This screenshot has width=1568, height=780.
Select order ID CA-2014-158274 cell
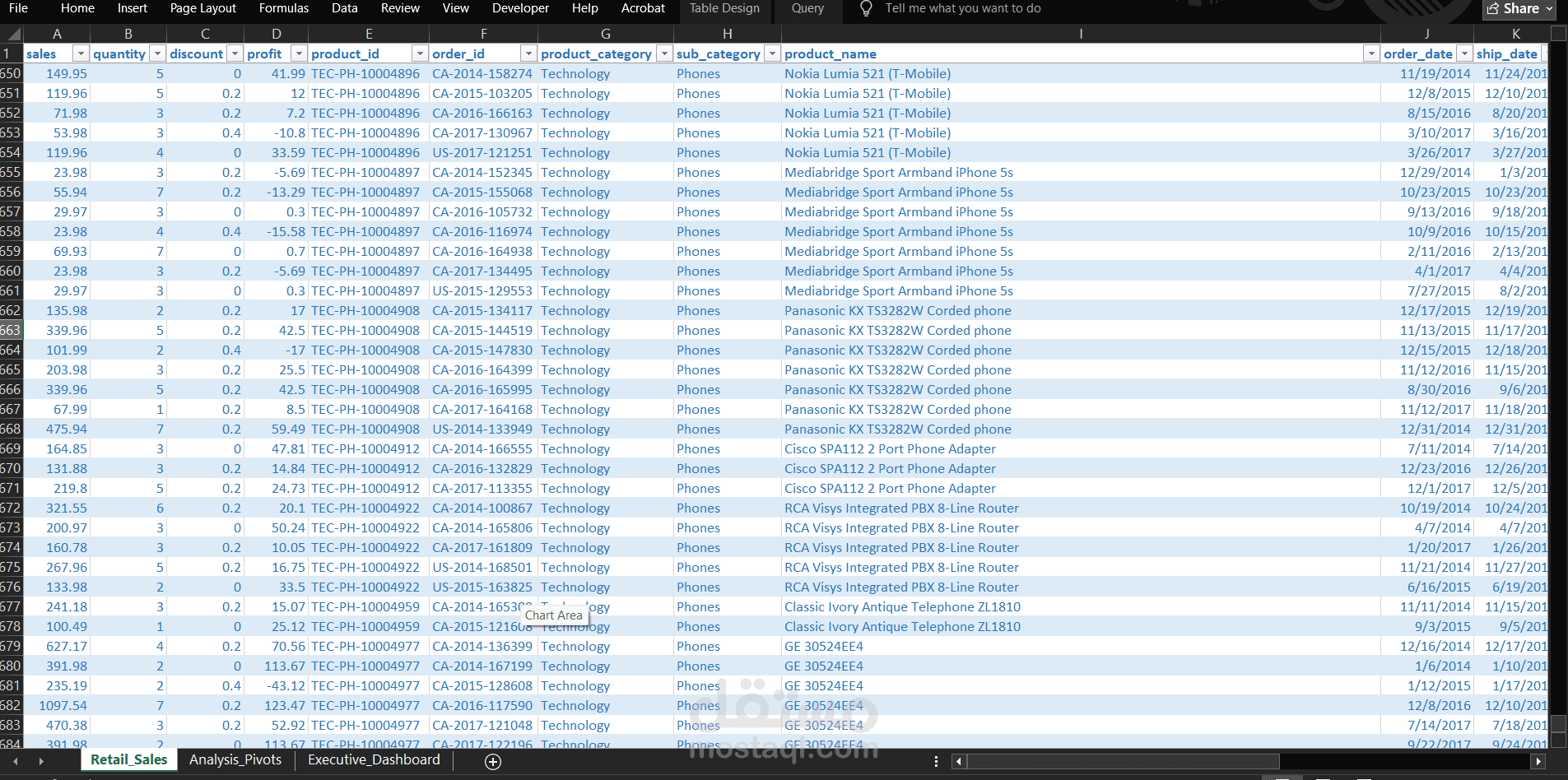point(483,73)
